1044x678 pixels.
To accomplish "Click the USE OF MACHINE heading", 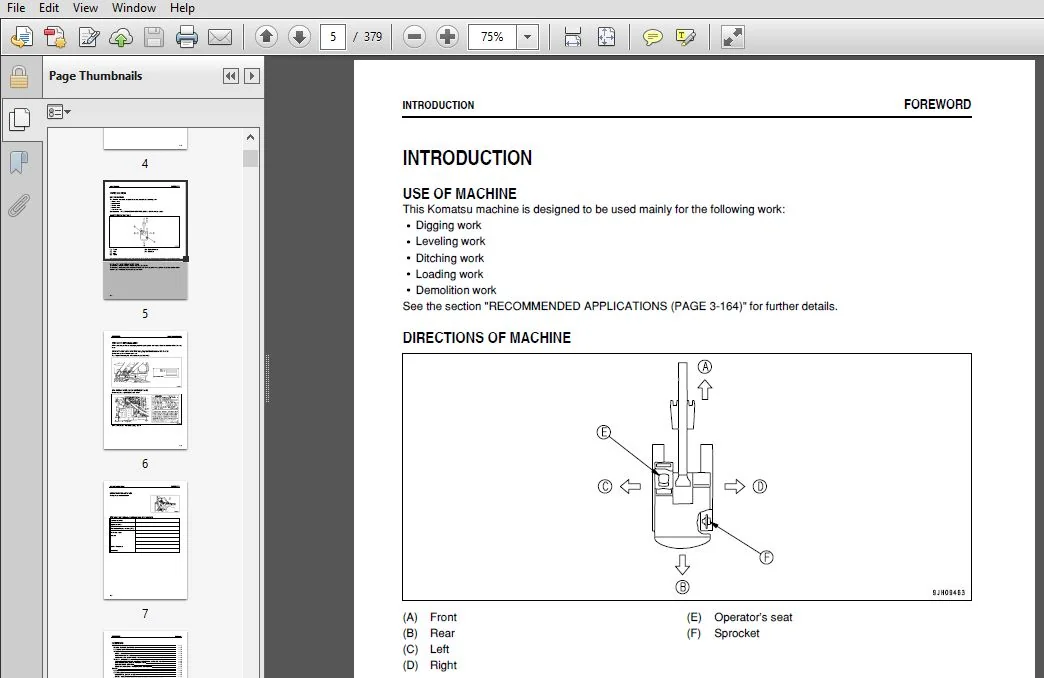I will coord(459,194).
